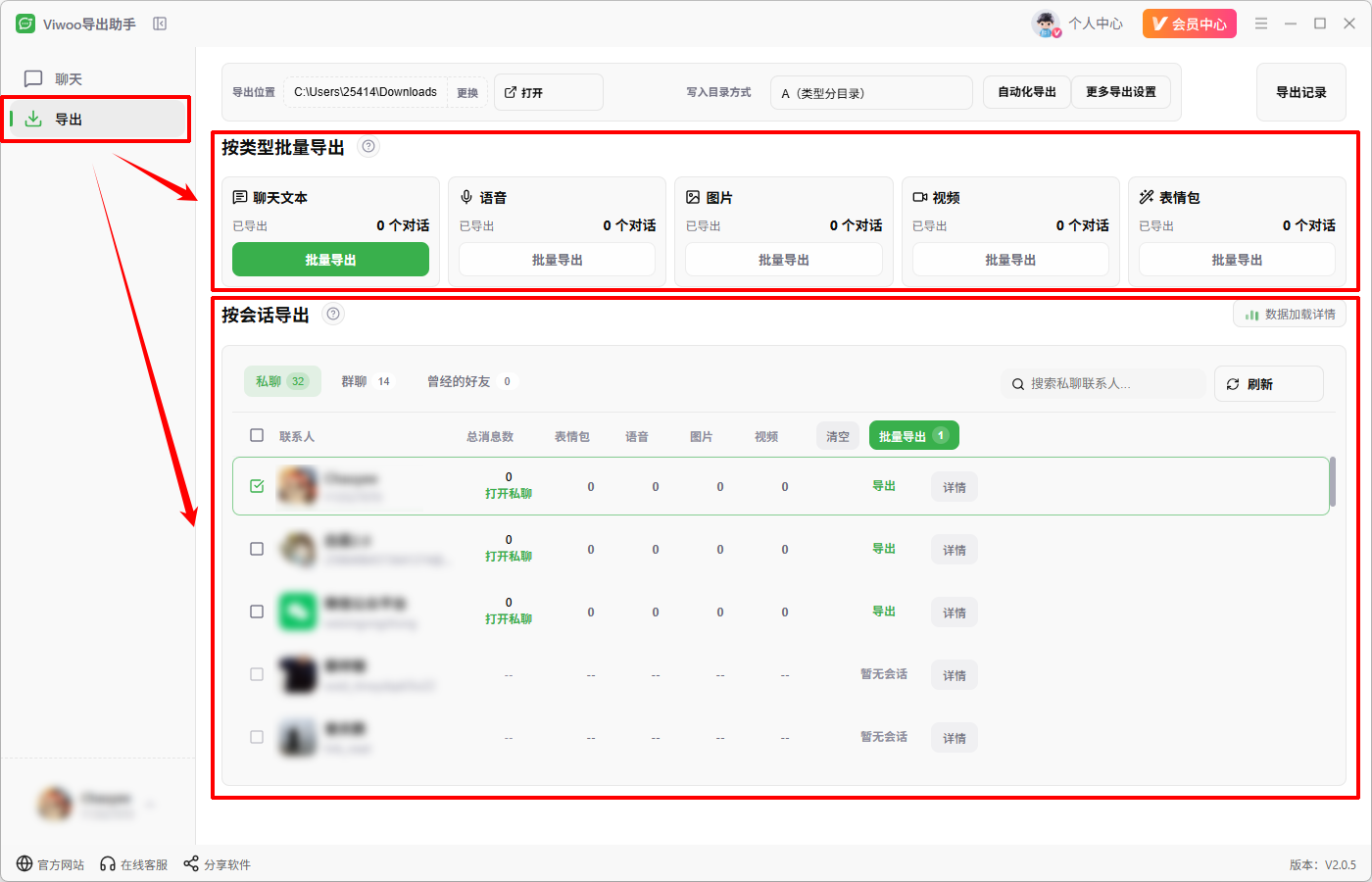Click the 聊天文本 card icon
Screen dimensions: 1372x882
[x=240, y=197]
